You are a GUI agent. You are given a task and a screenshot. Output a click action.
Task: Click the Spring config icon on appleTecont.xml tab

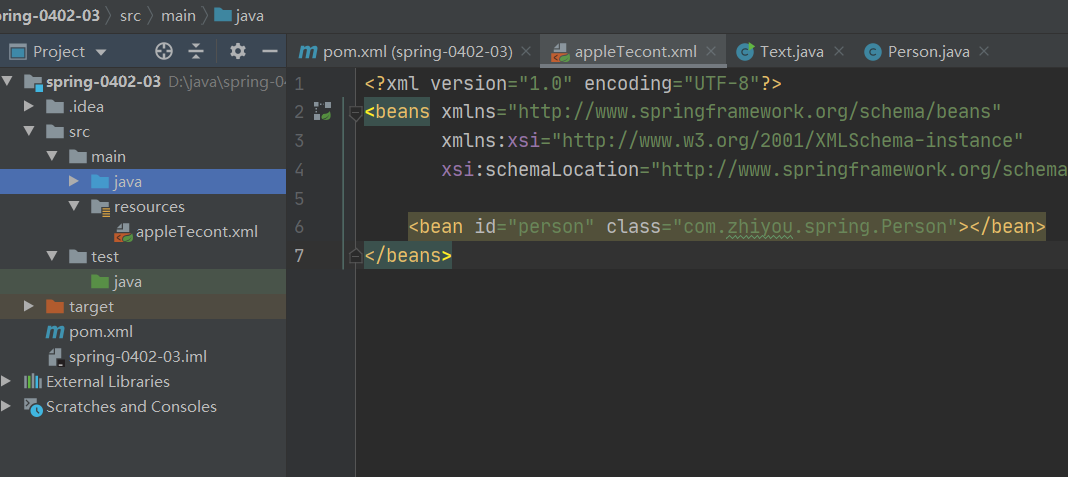[560, 52]
